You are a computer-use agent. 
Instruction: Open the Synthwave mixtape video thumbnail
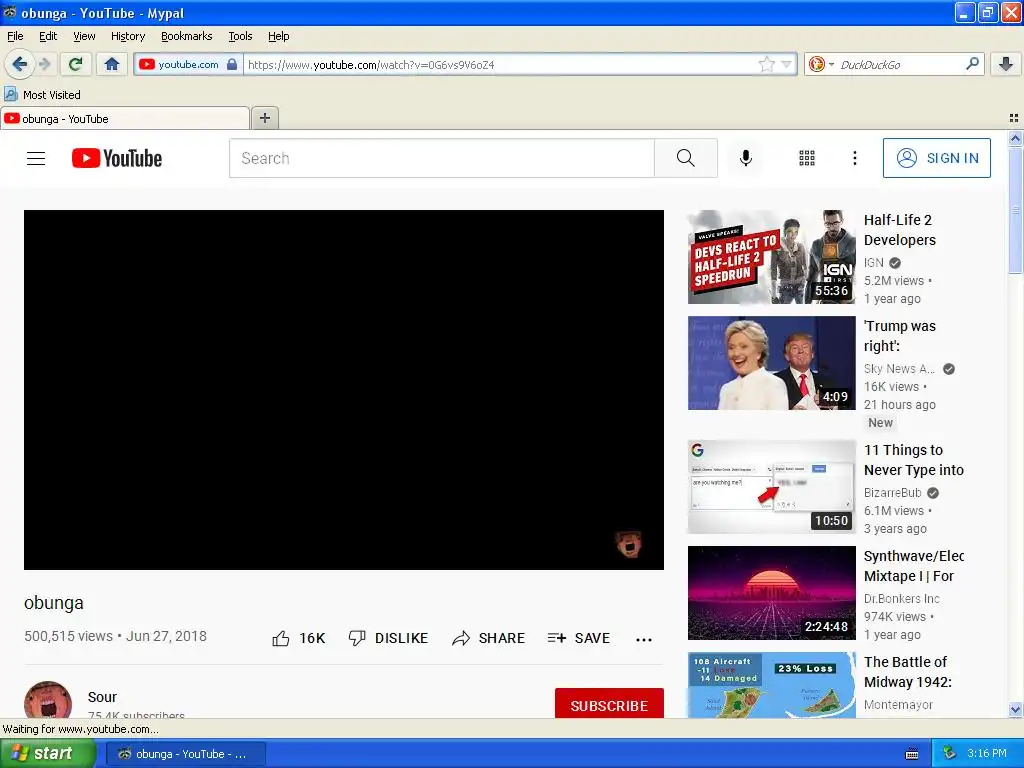click(x=771, y=593)
